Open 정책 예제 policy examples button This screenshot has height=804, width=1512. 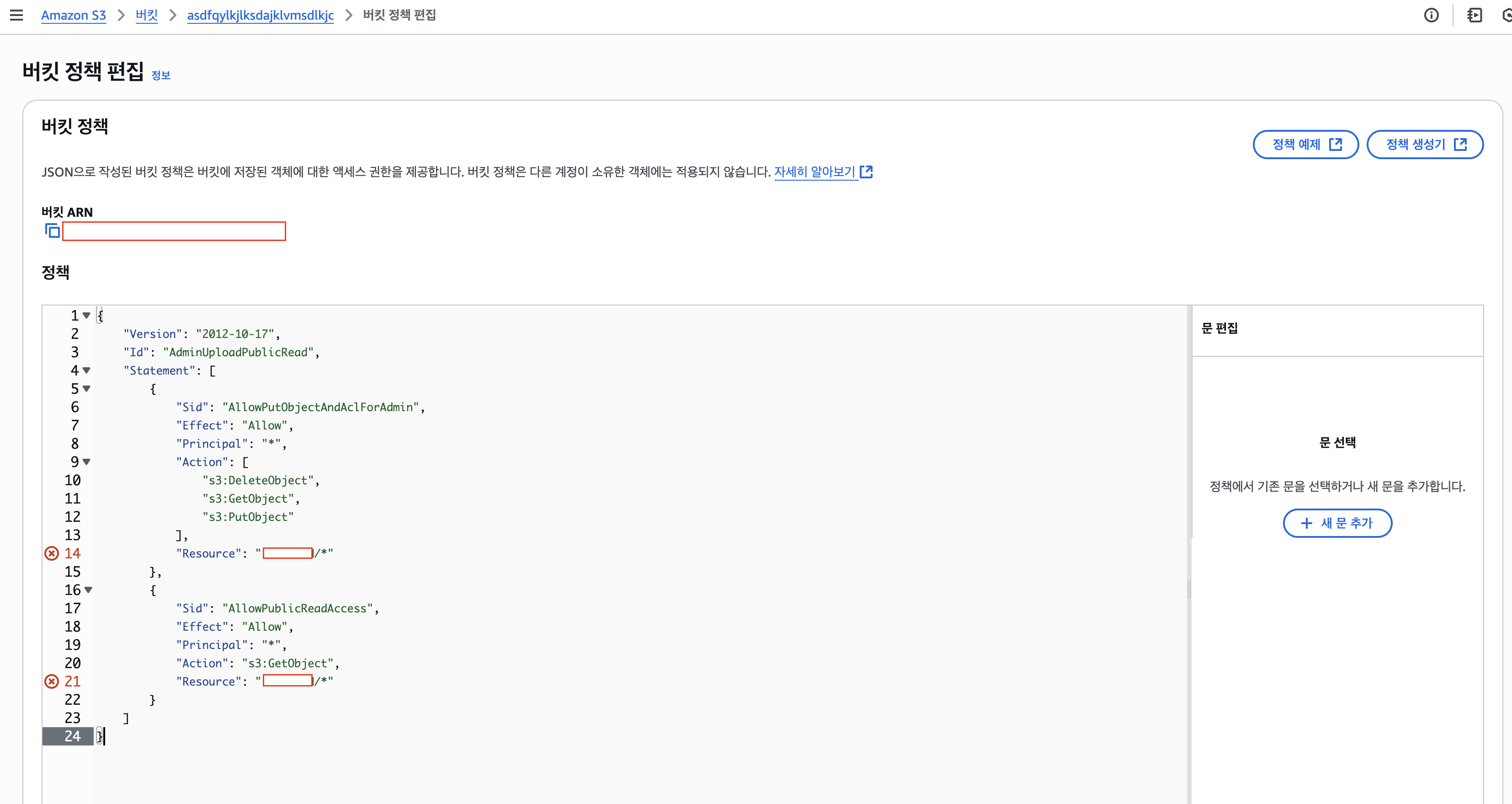pos(1305,145)
